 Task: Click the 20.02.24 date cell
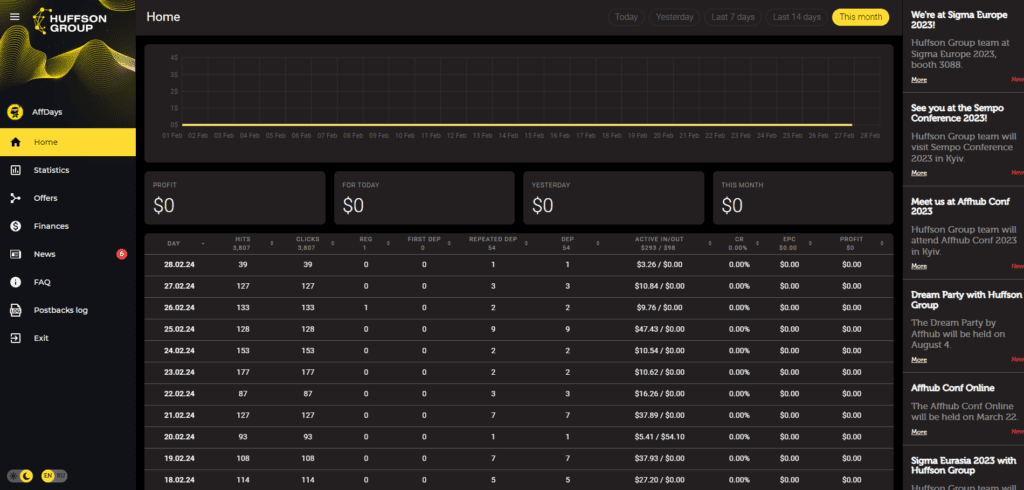pyautogui.click(x=178, y=437)
